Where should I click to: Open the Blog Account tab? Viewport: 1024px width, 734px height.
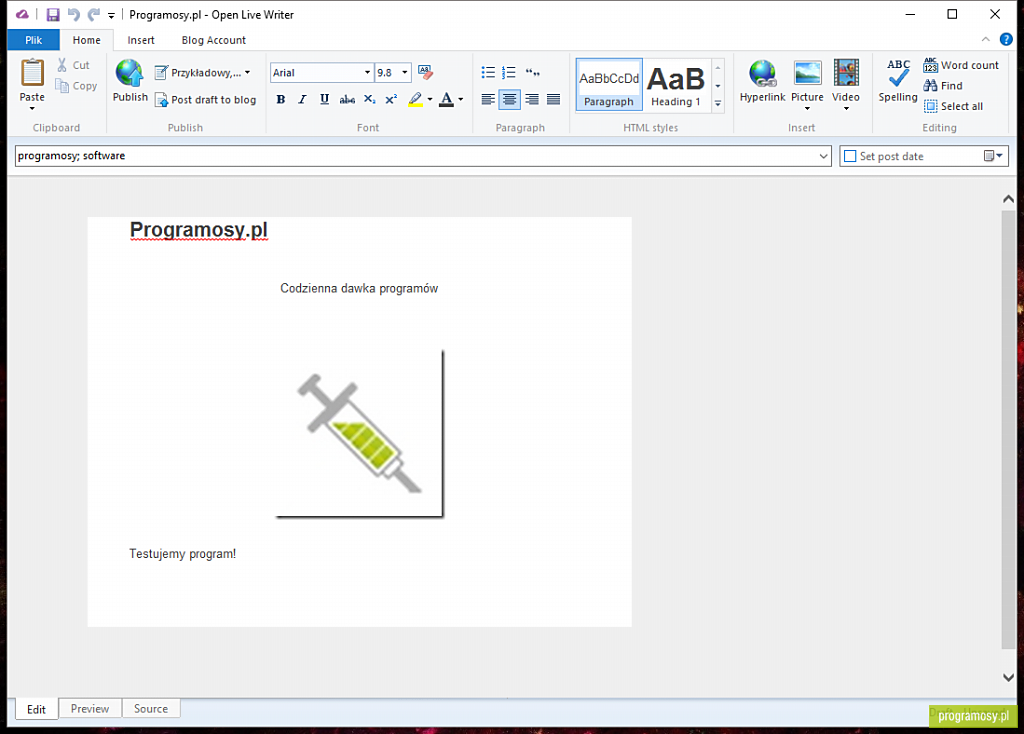214,40
